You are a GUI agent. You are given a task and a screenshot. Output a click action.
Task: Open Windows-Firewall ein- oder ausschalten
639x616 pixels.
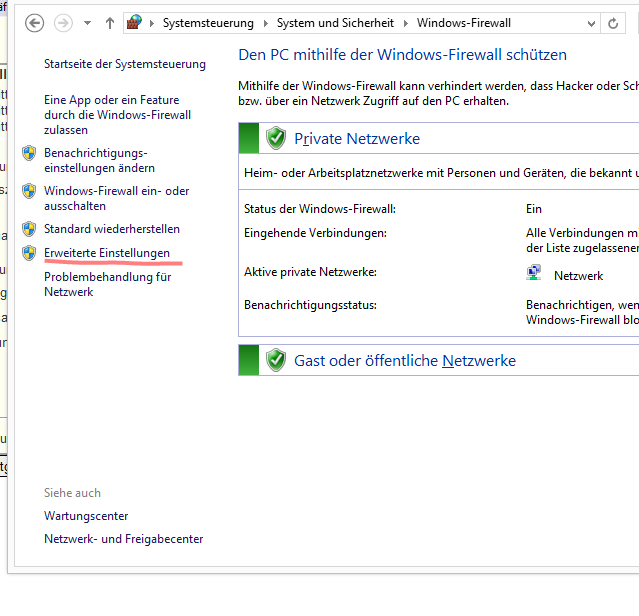coord(117,198)
